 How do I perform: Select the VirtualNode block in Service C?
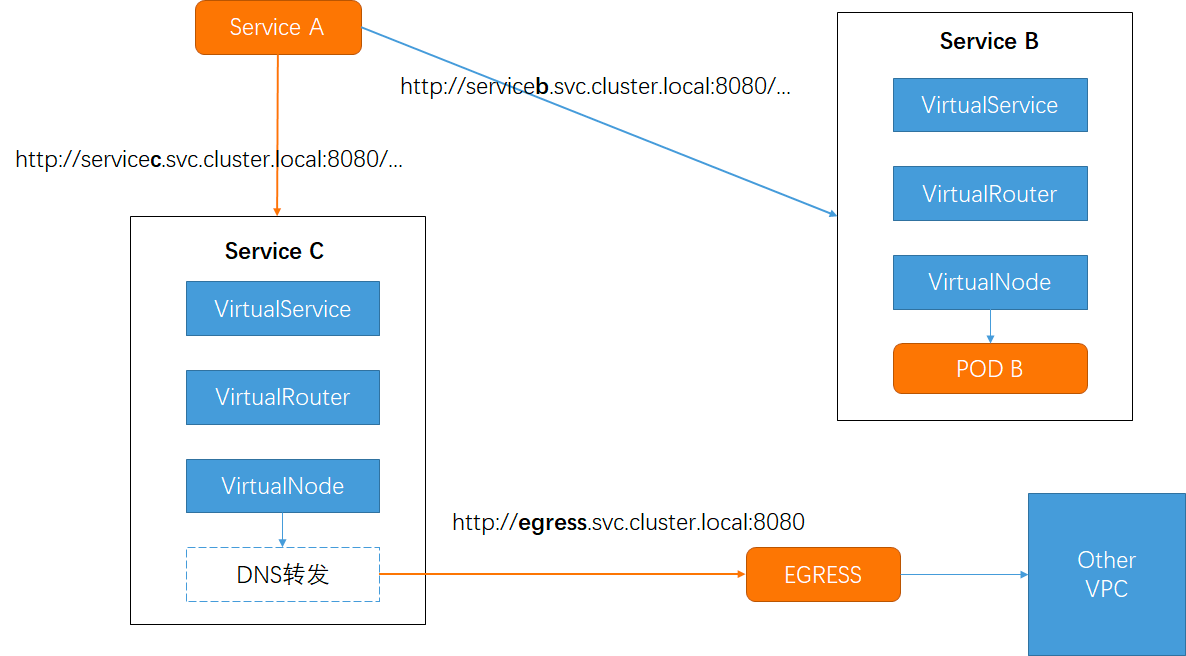click(283, 486)
